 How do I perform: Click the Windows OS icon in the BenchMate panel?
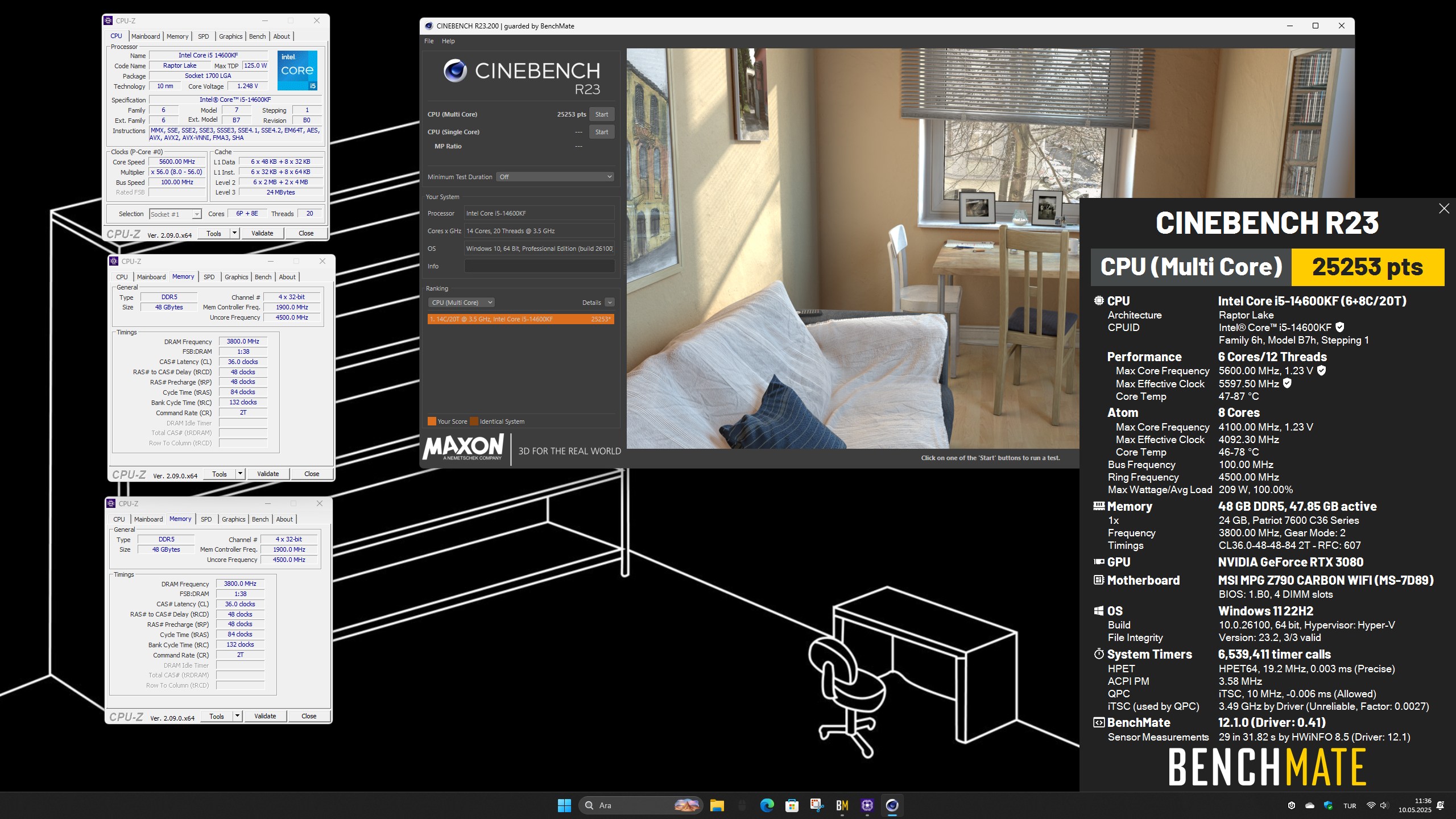tap(1099, 611)
